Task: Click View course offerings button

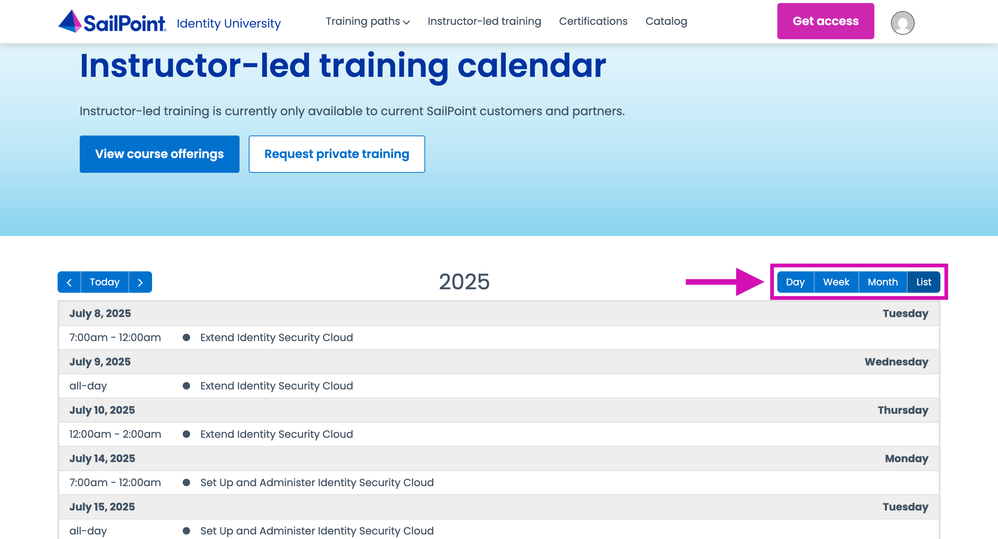Action: pyautogui.click(x=159, y=154)
